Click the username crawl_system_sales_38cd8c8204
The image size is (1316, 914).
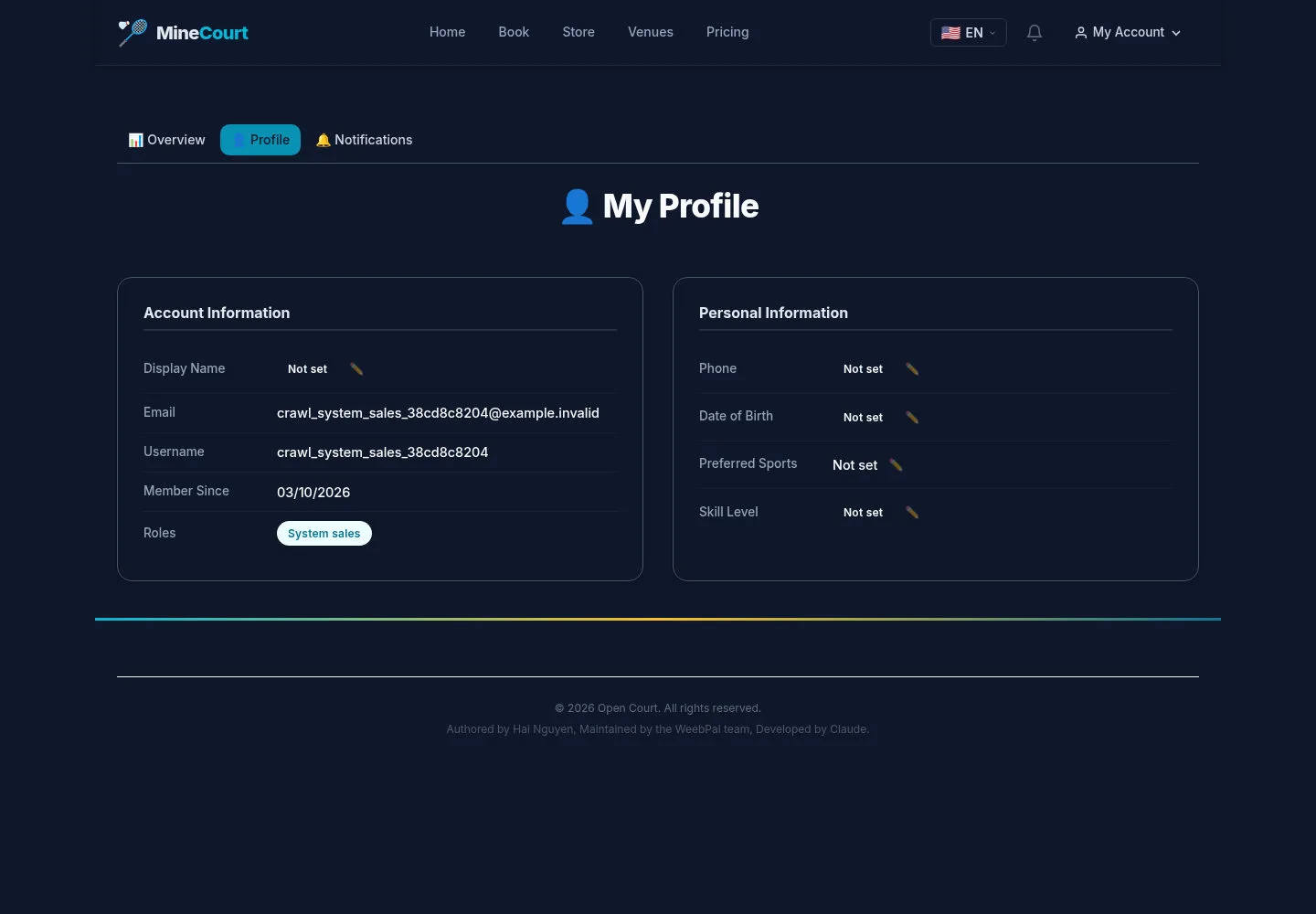pyautogui.click(x=382, y=452)
